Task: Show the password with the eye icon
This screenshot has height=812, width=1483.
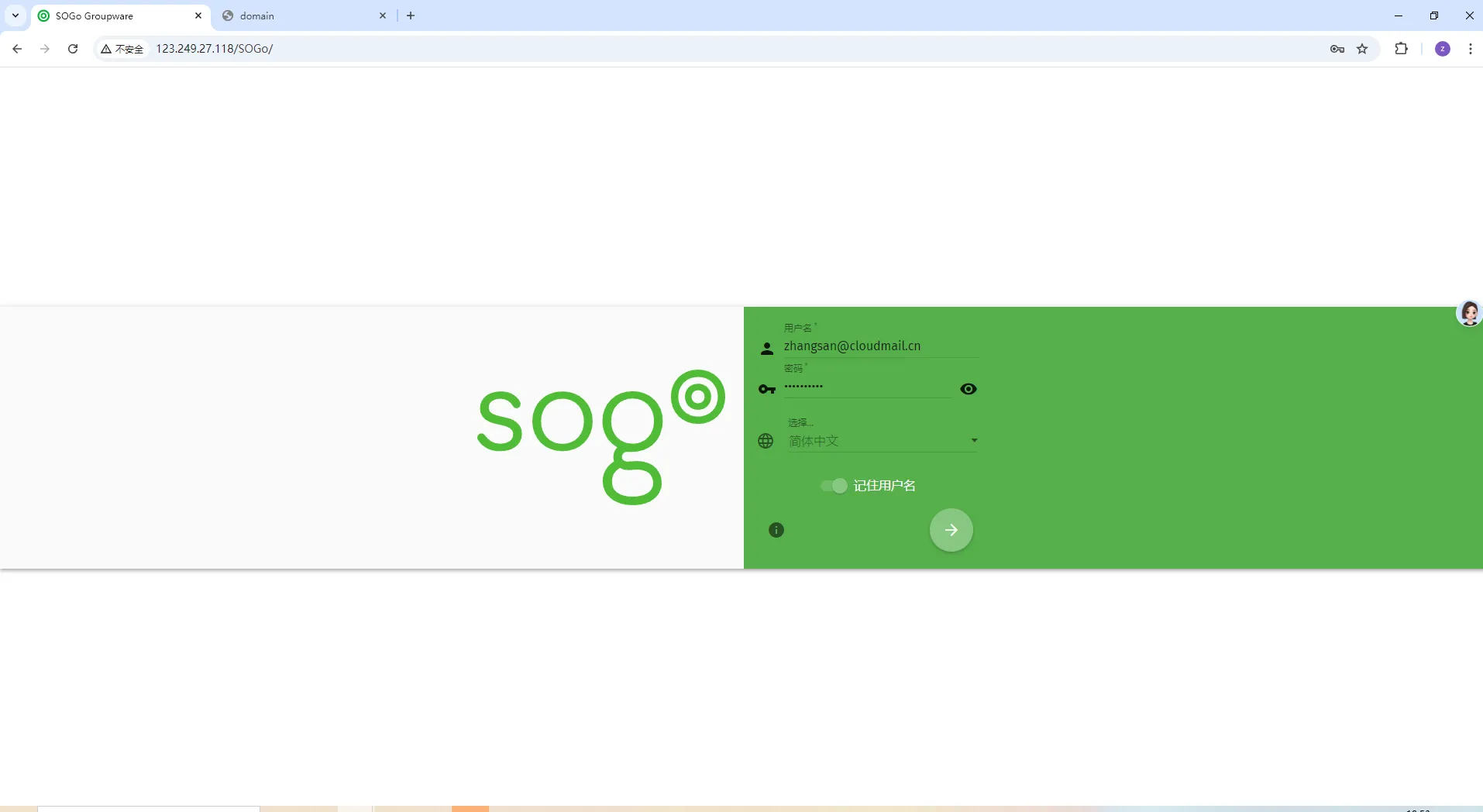Action: click(x=969, y=389)
